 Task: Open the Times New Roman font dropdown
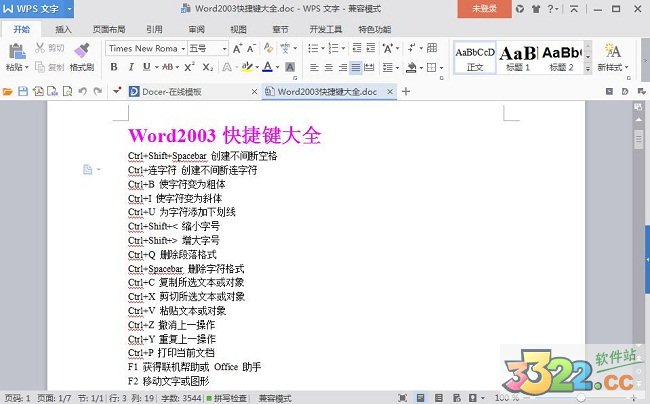[183, 49]
